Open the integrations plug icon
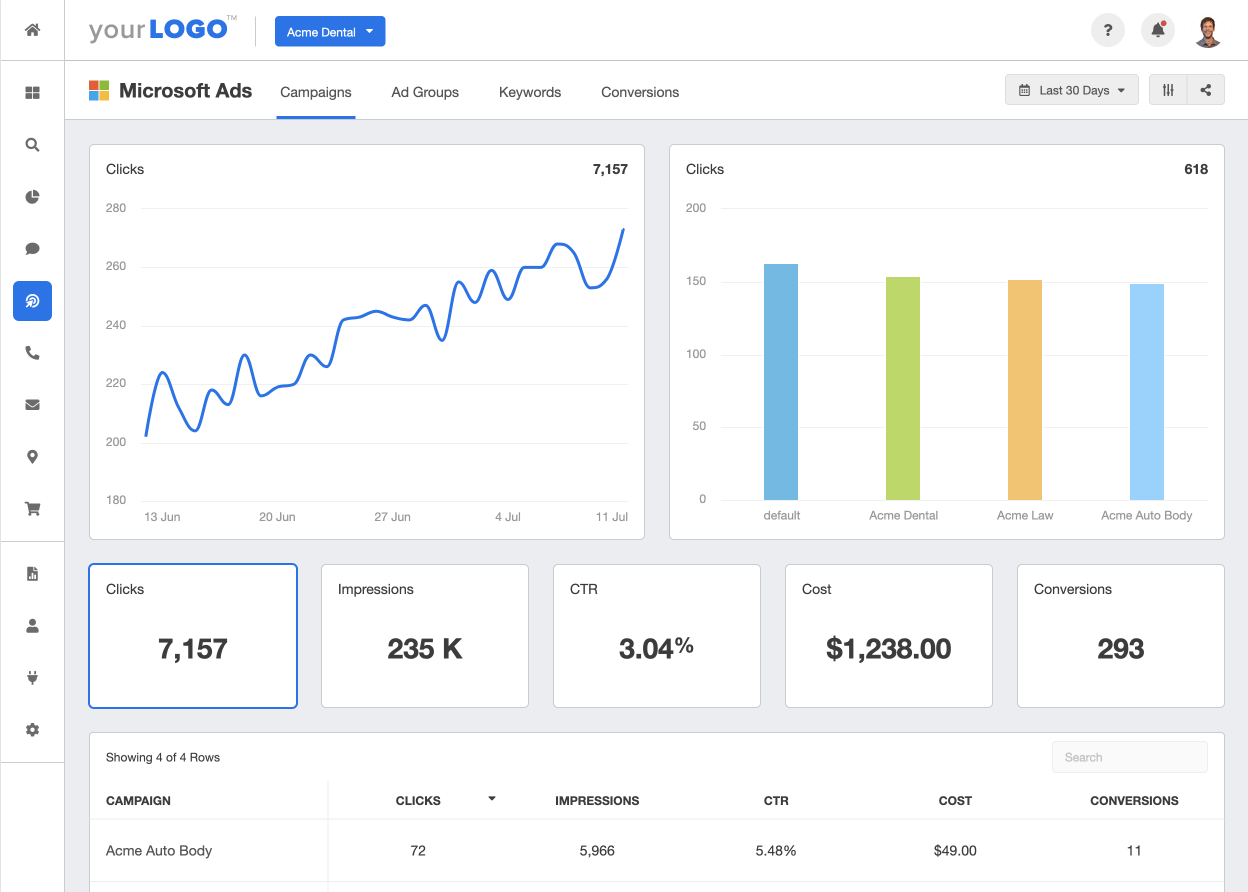1248x892 pixels. (32, 678)
